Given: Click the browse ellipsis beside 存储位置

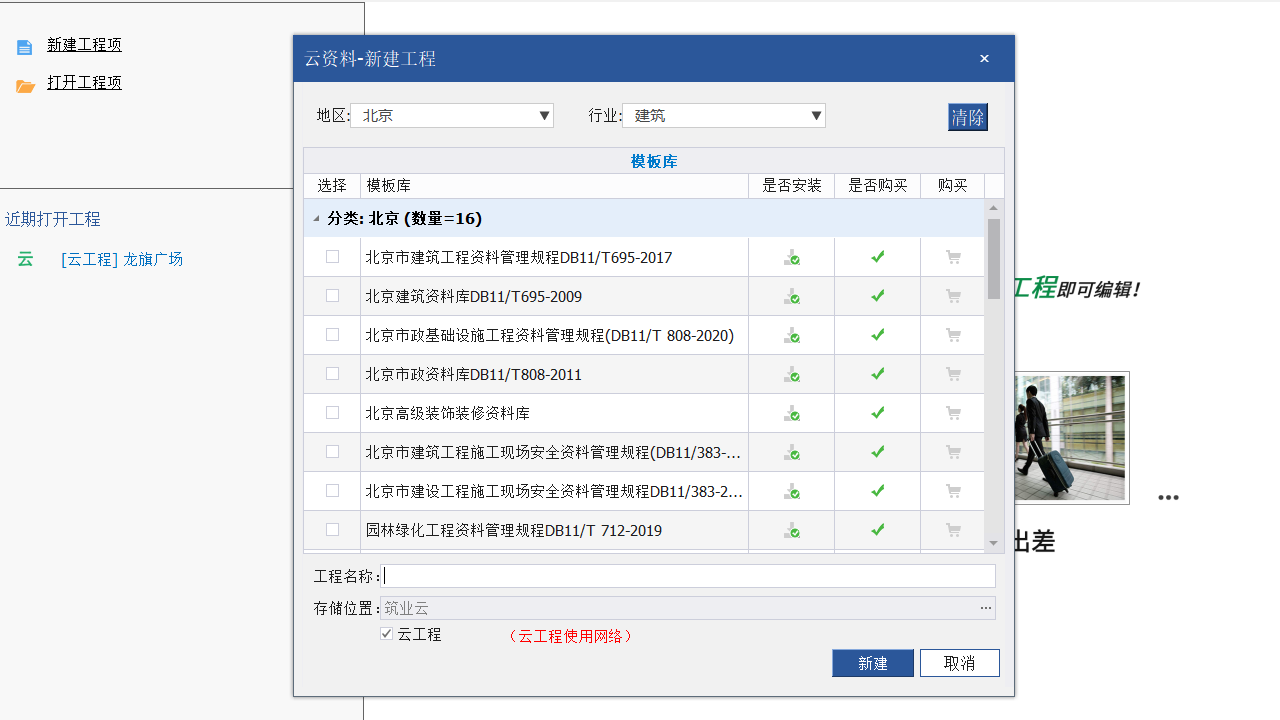Looking at the screenshot, I should point(985,608).
